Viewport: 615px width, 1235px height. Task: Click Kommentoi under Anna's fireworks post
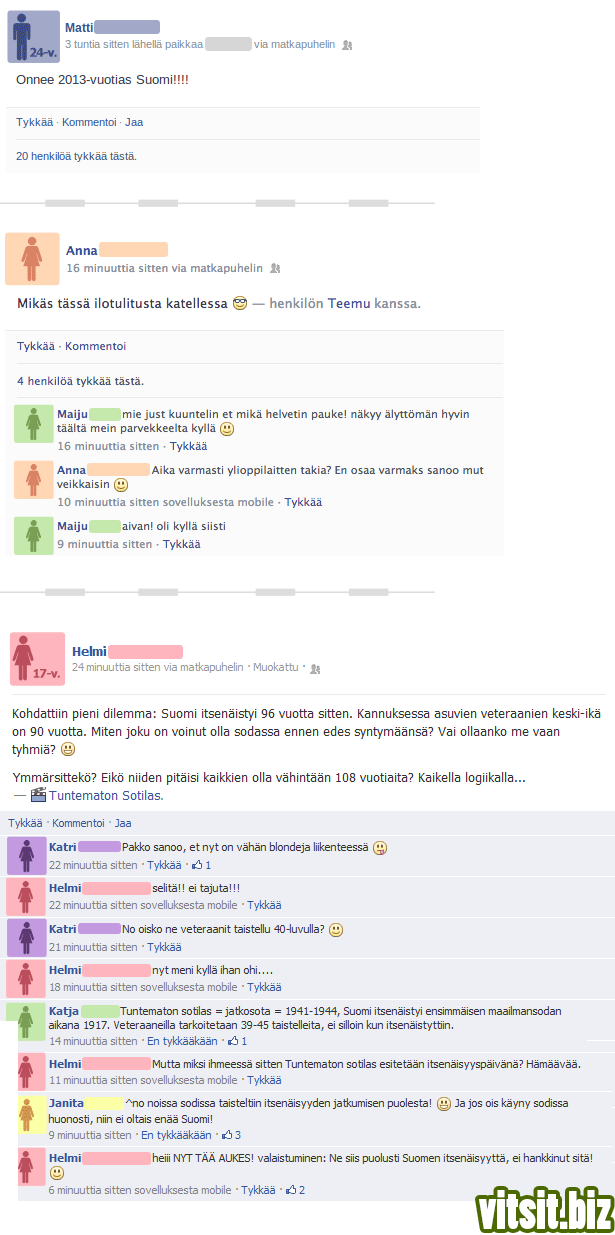click(96, 346)
